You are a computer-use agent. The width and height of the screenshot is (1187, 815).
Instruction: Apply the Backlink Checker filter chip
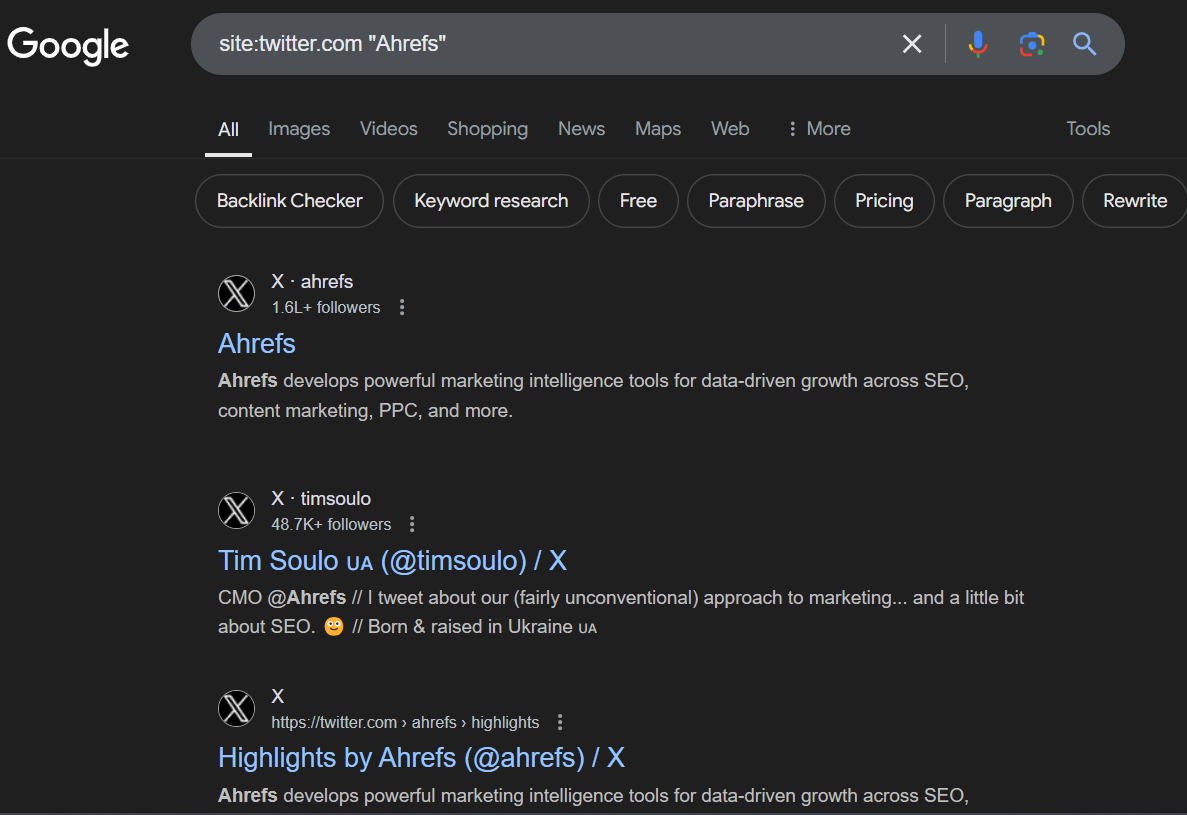[x=289, y=201]
